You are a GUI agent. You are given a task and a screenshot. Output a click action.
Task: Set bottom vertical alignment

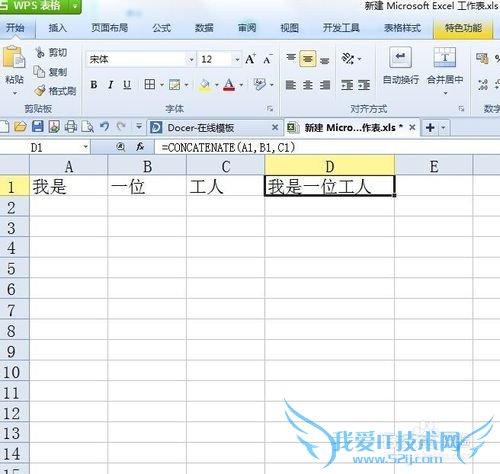[x=324, y=60]
